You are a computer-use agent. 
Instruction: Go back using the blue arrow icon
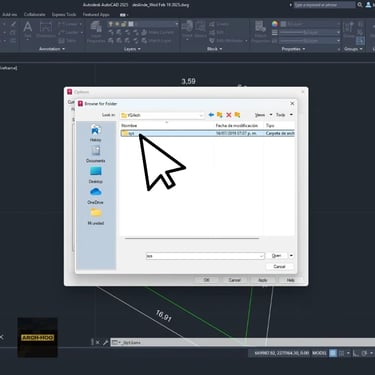point(211,115)
